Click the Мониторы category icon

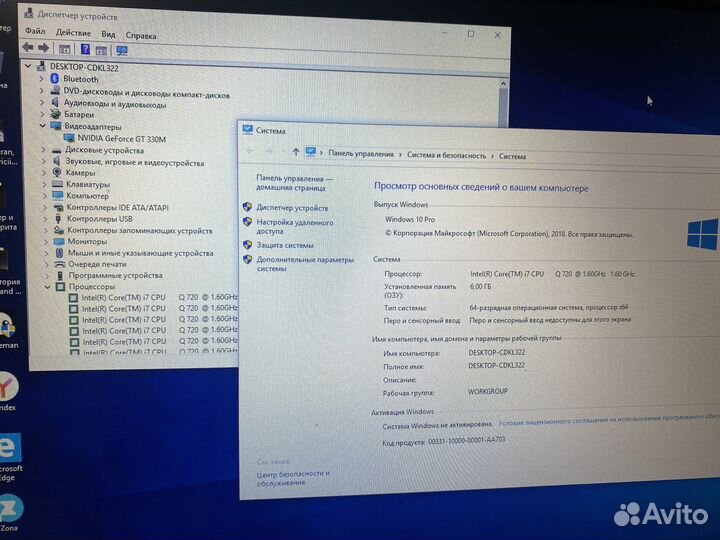click(59, 241)
